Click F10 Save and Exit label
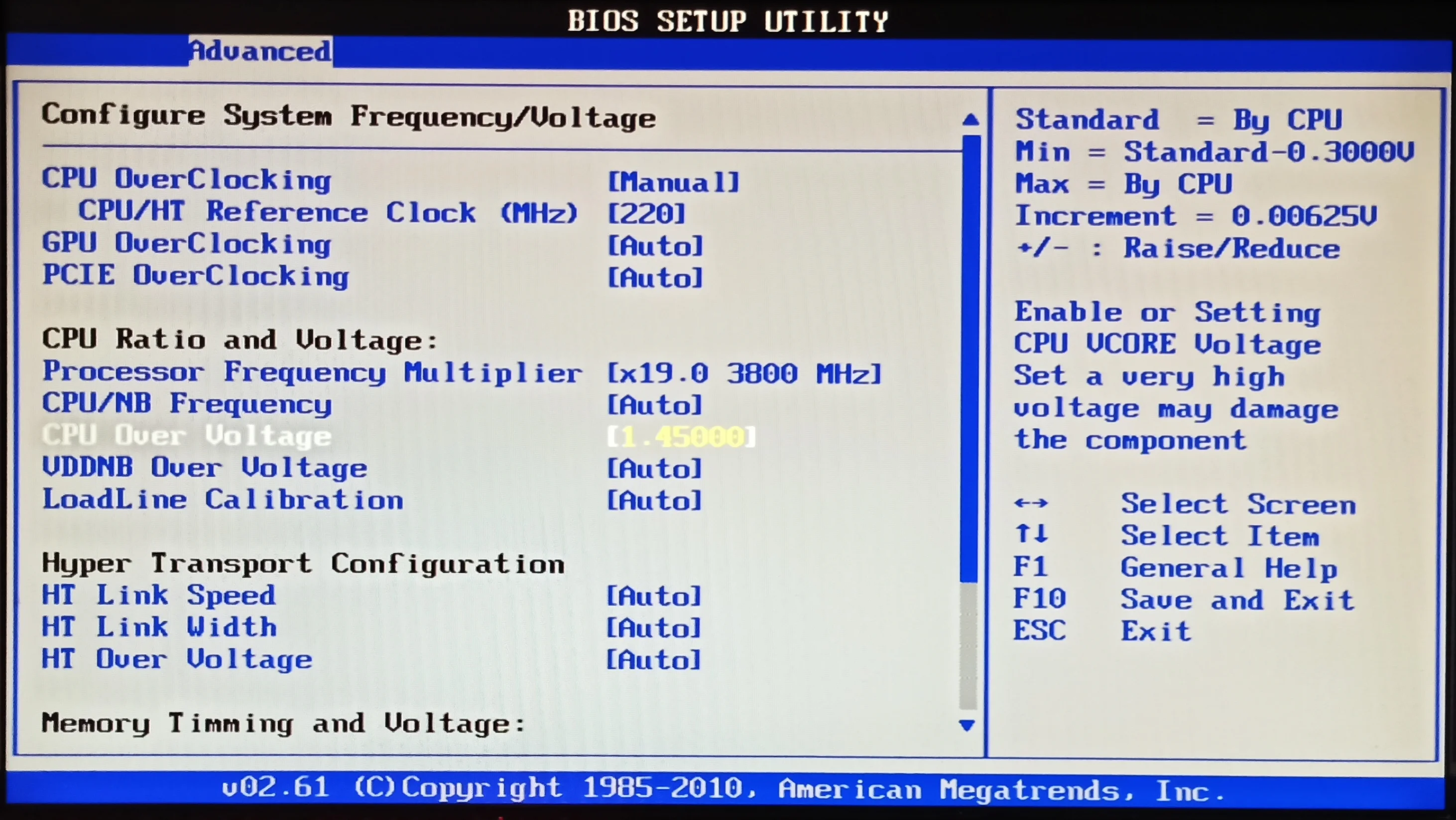This screenshot has height=820, width=1456. (x=1237, y=599)
